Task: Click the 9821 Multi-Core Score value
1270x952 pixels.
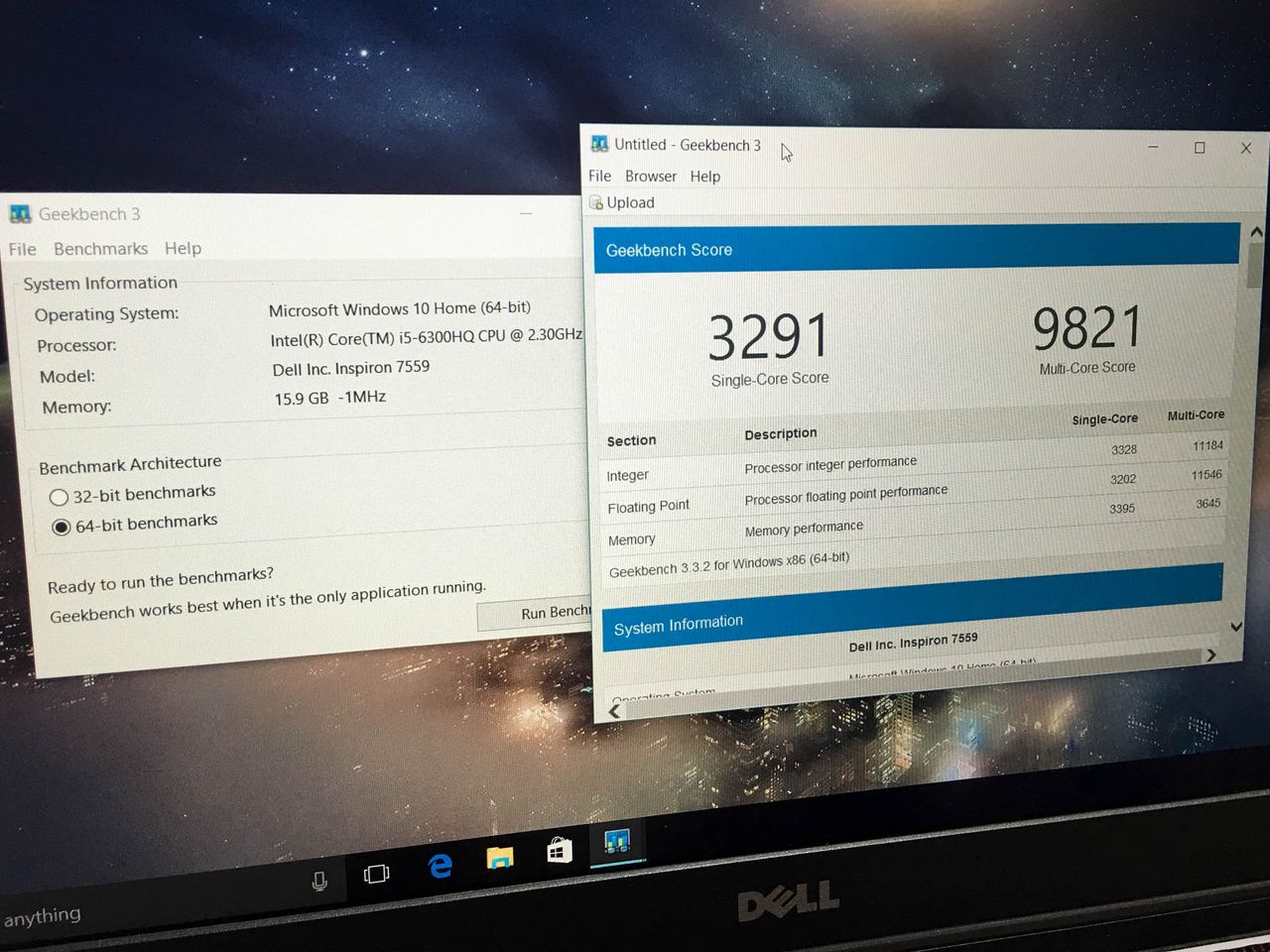Action: 1087,328
